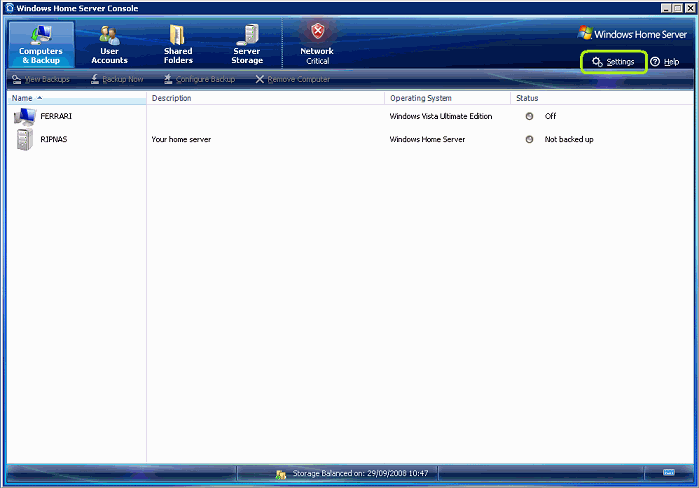Select RIPNAS name text
The height and width of the screenshot is (488, 699).
point(53,139)
